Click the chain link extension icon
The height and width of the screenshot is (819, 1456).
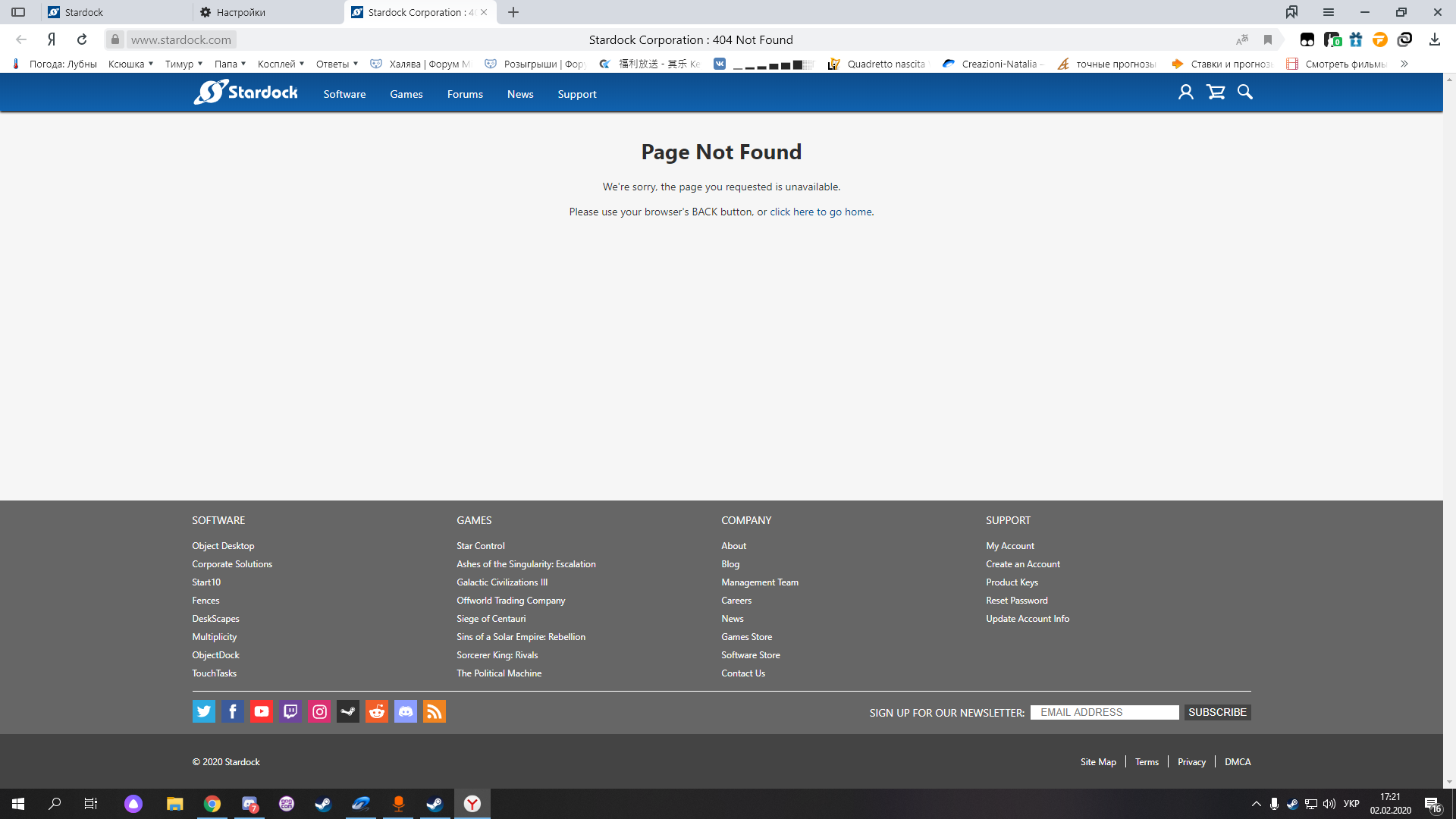tap(1404, 39)
